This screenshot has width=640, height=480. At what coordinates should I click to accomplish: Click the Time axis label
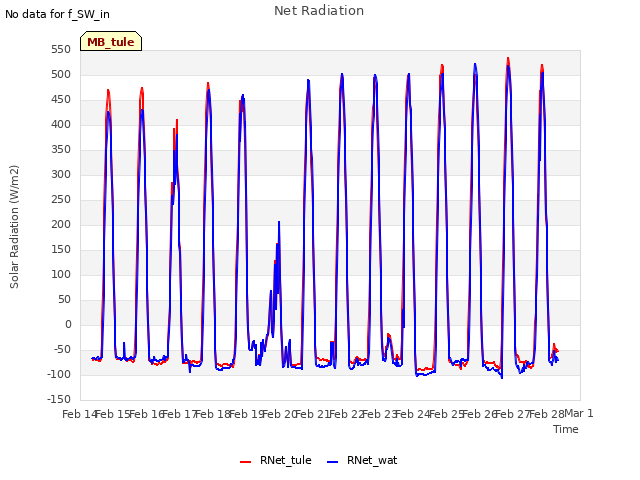point(566,429)
